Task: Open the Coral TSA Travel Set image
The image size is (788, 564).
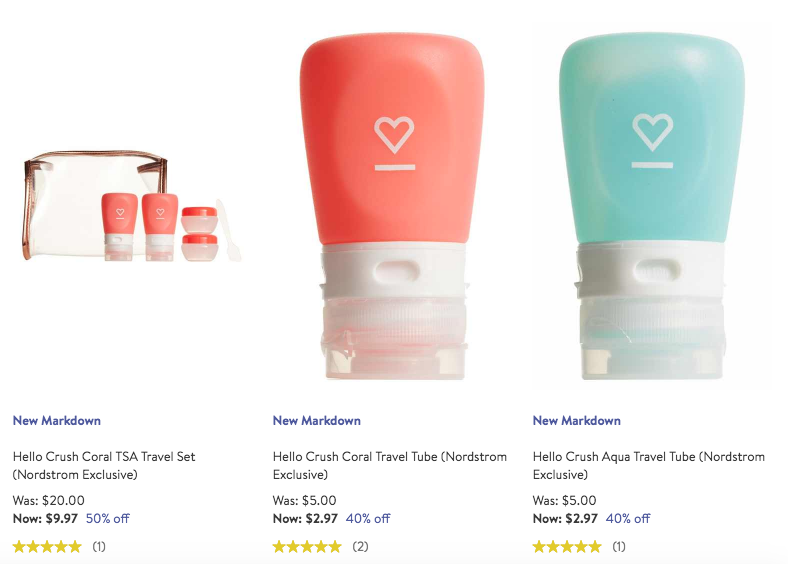Action: pos(133,205)
